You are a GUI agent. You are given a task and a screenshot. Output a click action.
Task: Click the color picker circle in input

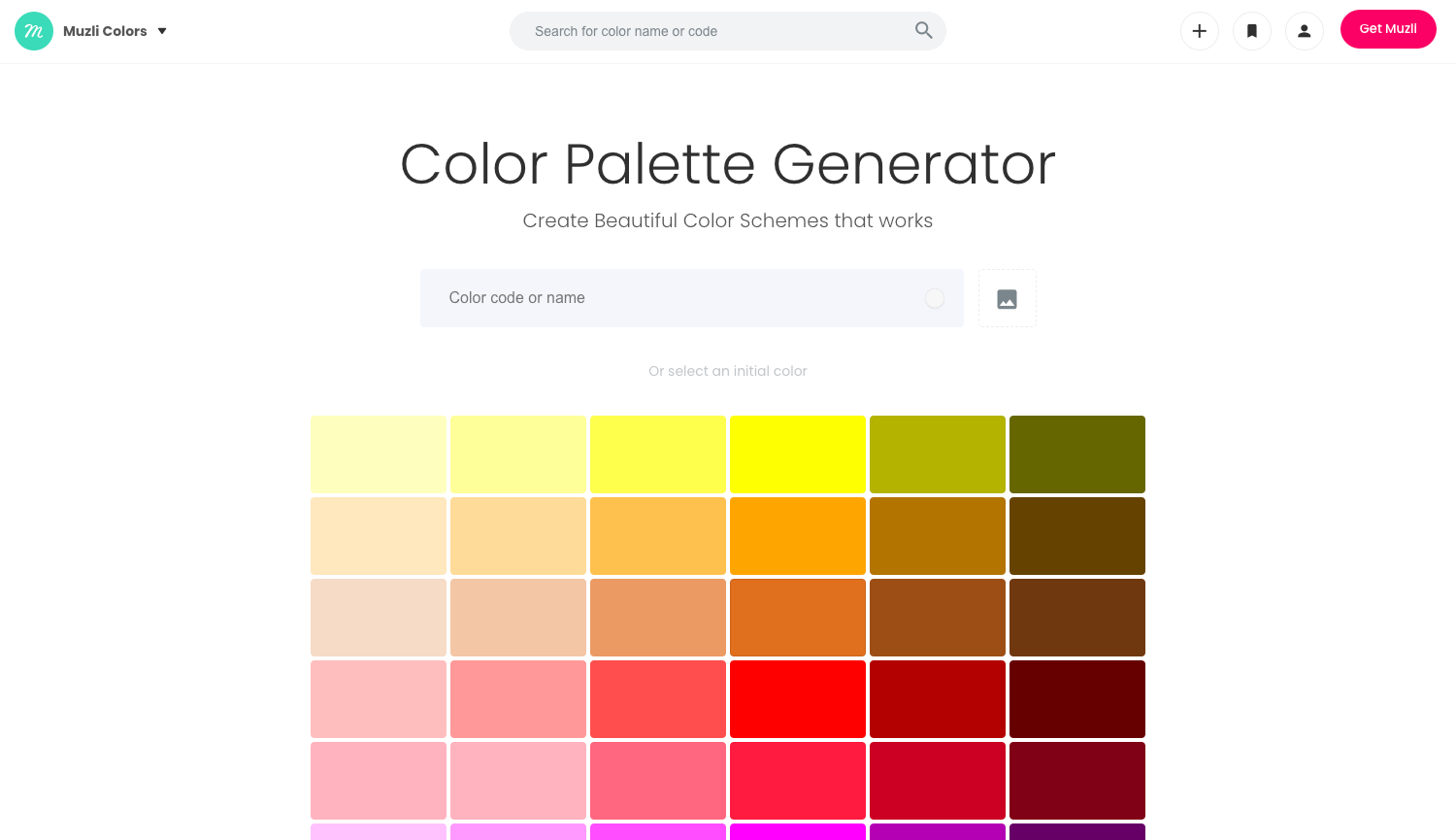935,298
